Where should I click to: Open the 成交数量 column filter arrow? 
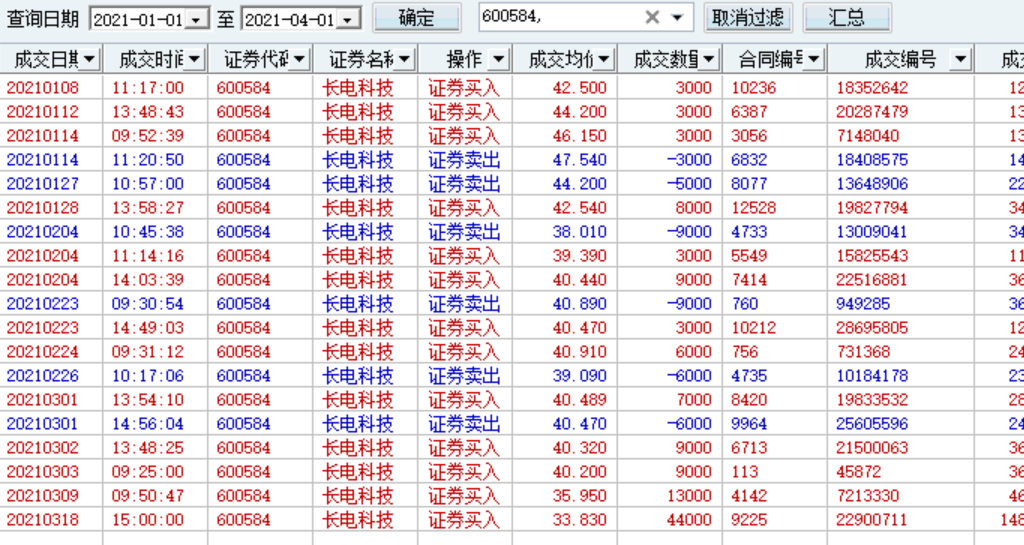coord(709,60)
